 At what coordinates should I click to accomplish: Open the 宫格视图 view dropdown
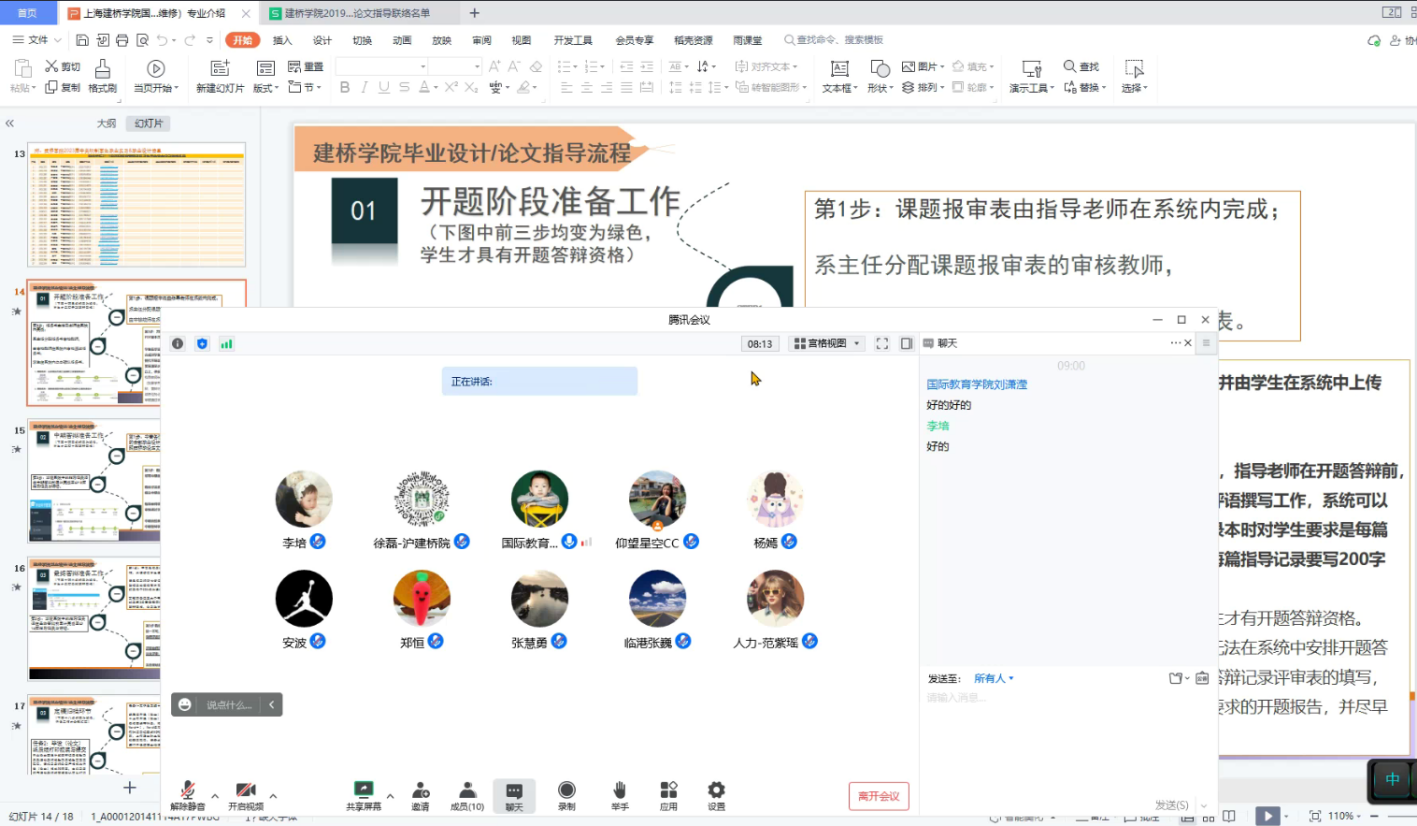pos(827,344)
